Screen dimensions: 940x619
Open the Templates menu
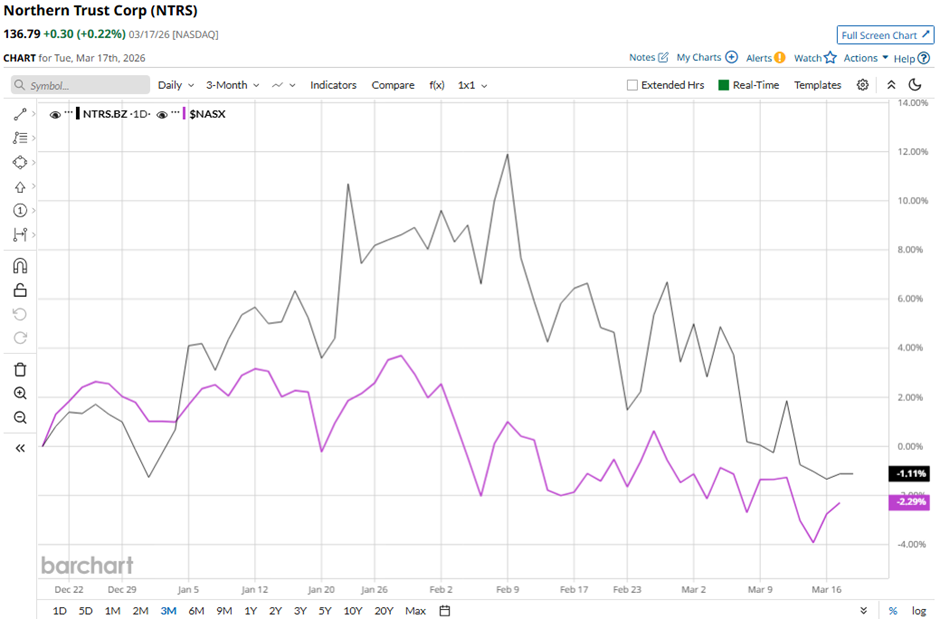[818, 85]
